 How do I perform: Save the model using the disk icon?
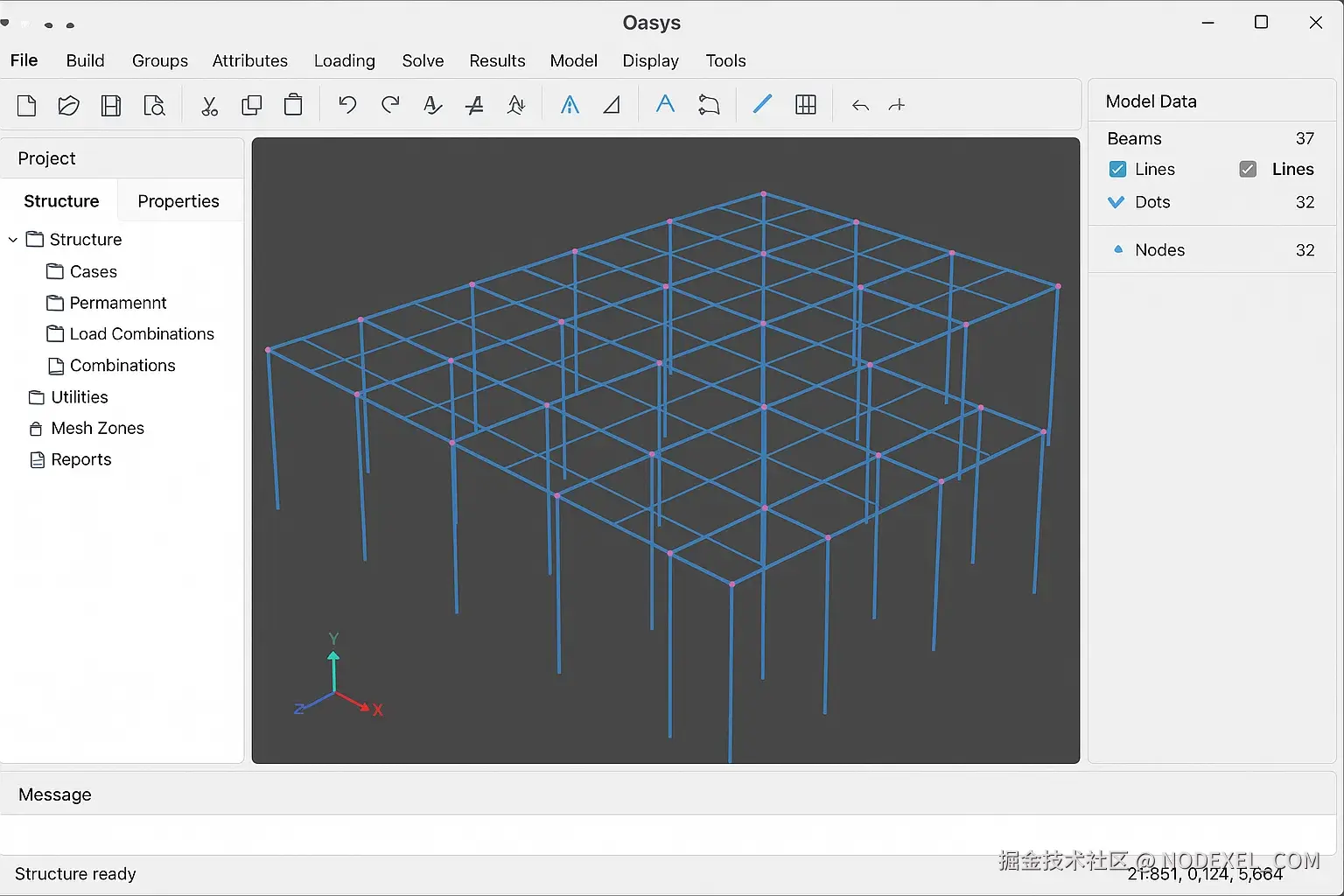click(x=111, y=106)
